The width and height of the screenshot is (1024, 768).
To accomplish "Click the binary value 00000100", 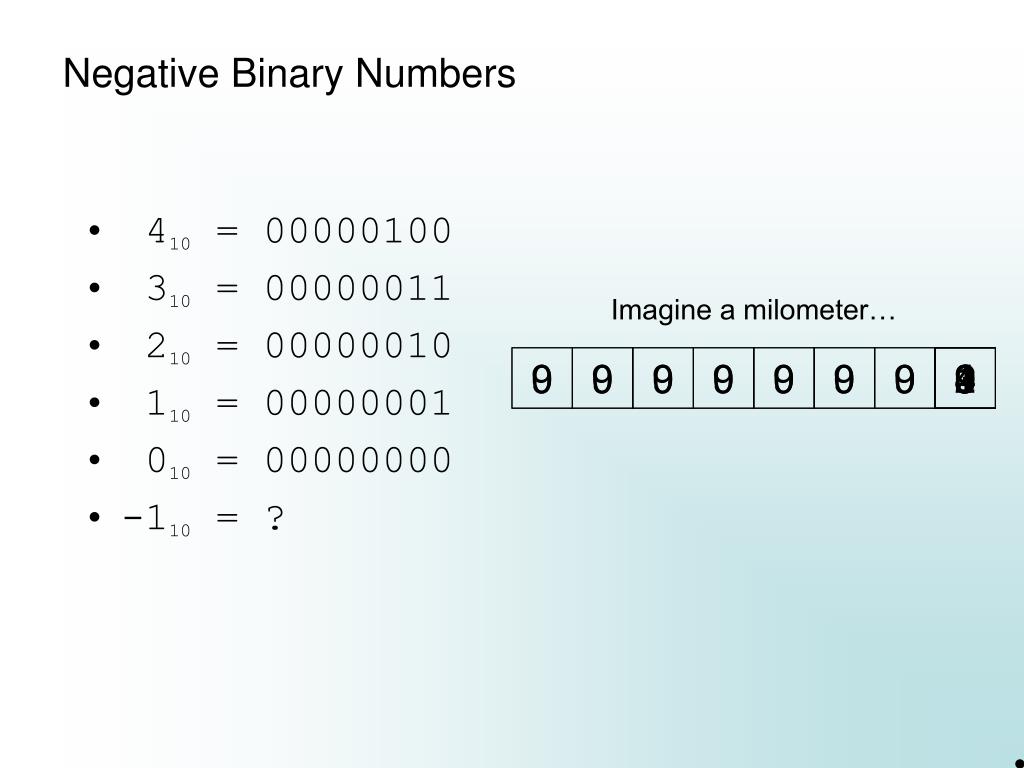I will click(359, 231).
